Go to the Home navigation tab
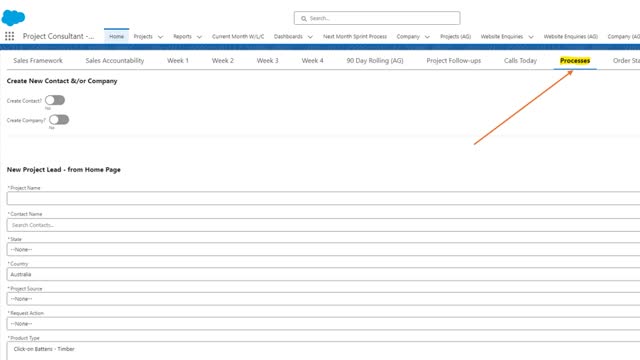 point(116,36)
